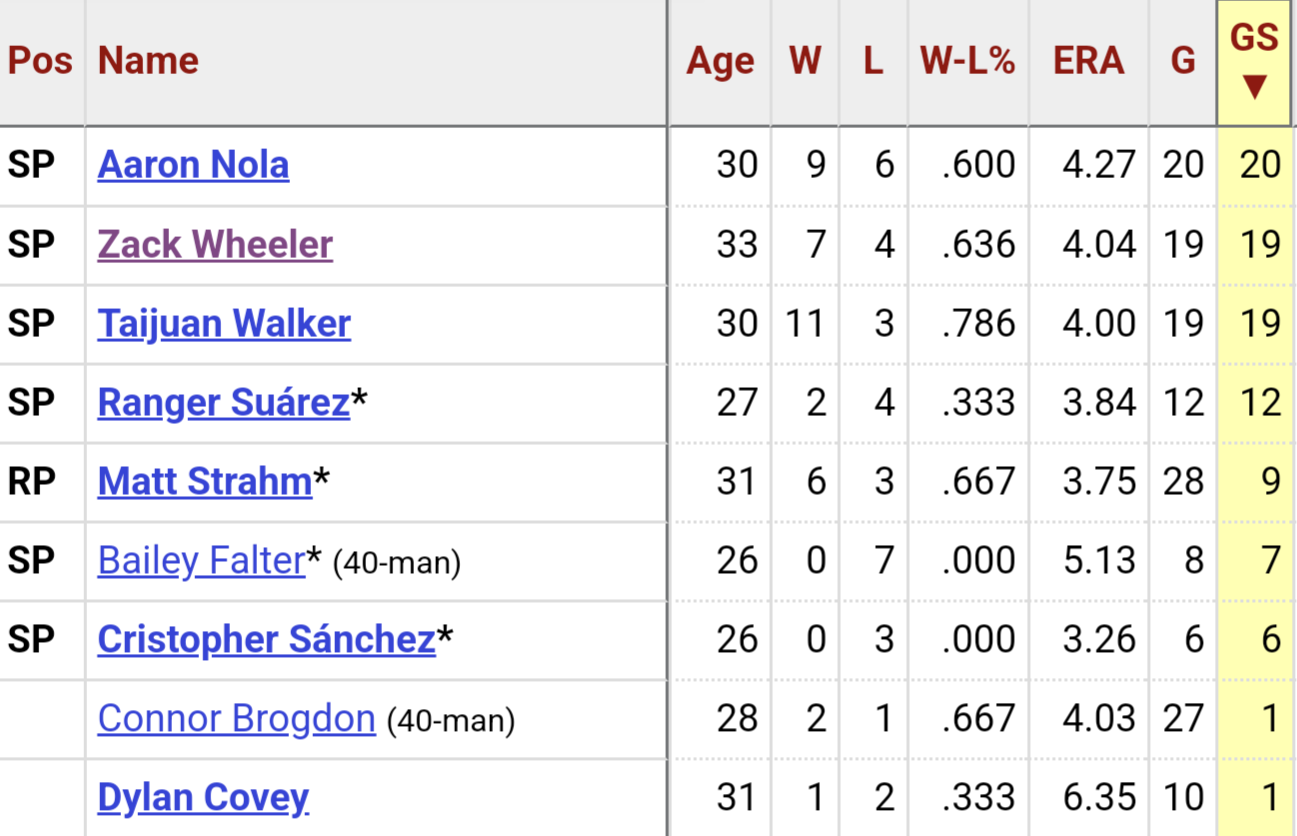Open Aaron Nola's player page

pos(193,165)
